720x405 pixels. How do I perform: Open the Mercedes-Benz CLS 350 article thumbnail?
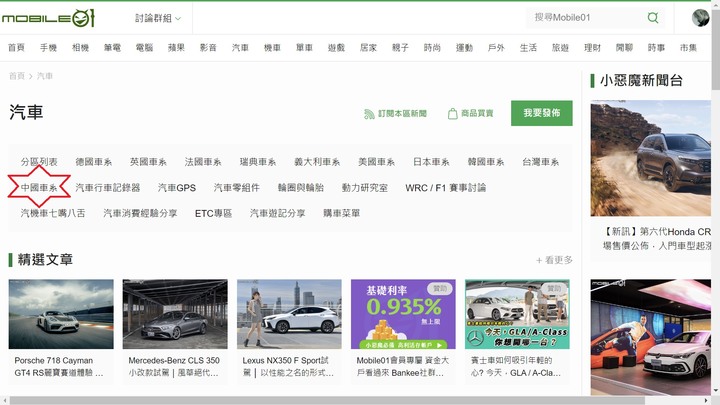pyautogui.click(x=175, y=314)
